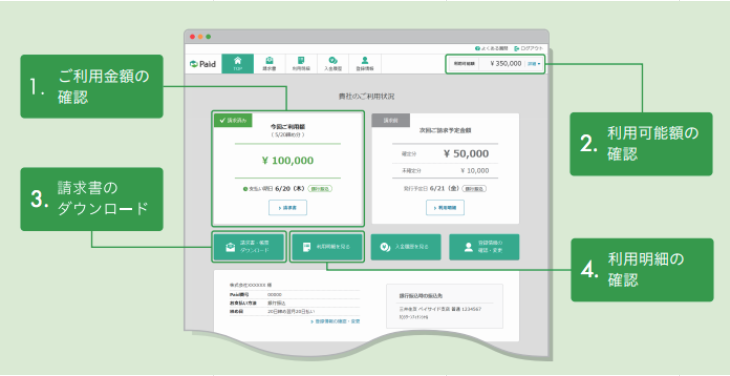Click the 次回ご請求予定金額 card title

[x=445, y=131]
